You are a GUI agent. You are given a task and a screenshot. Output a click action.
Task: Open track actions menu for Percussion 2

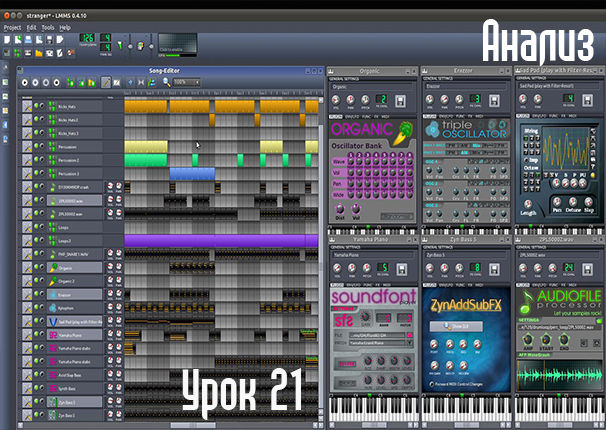click(x=27, y=160)
